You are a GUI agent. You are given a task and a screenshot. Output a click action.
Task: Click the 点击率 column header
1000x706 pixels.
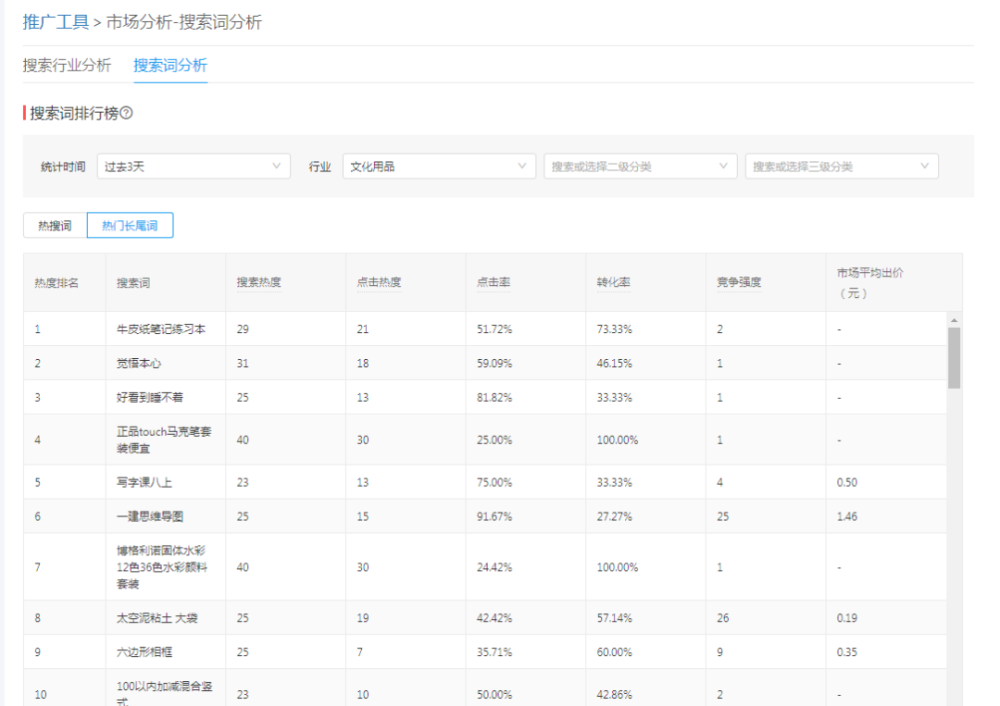pos(494,282)
